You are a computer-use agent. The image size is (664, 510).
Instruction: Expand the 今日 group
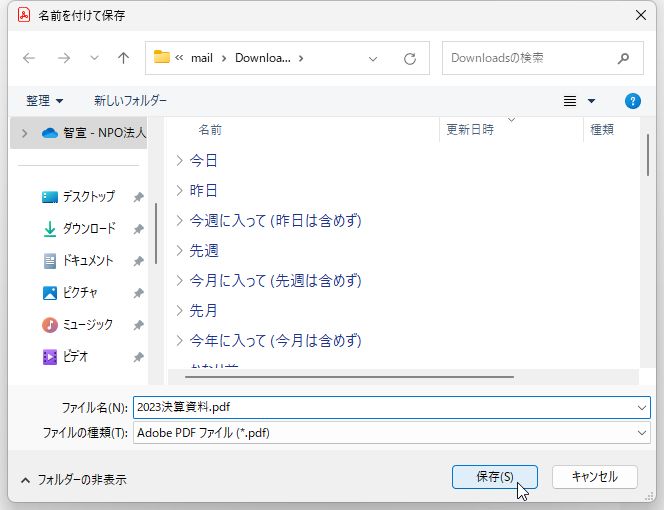pos(180,161)
